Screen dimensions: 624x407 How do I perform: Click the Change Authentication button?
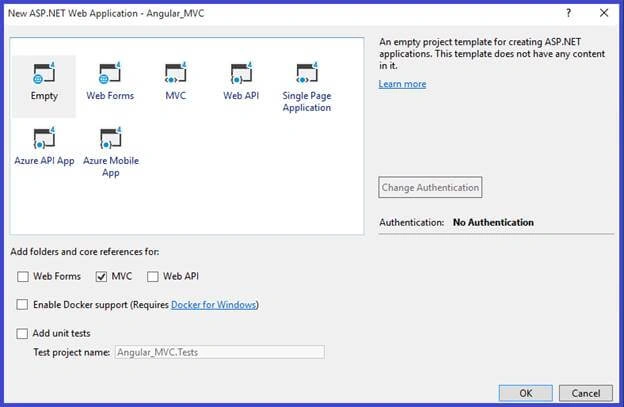coord(430,187)
